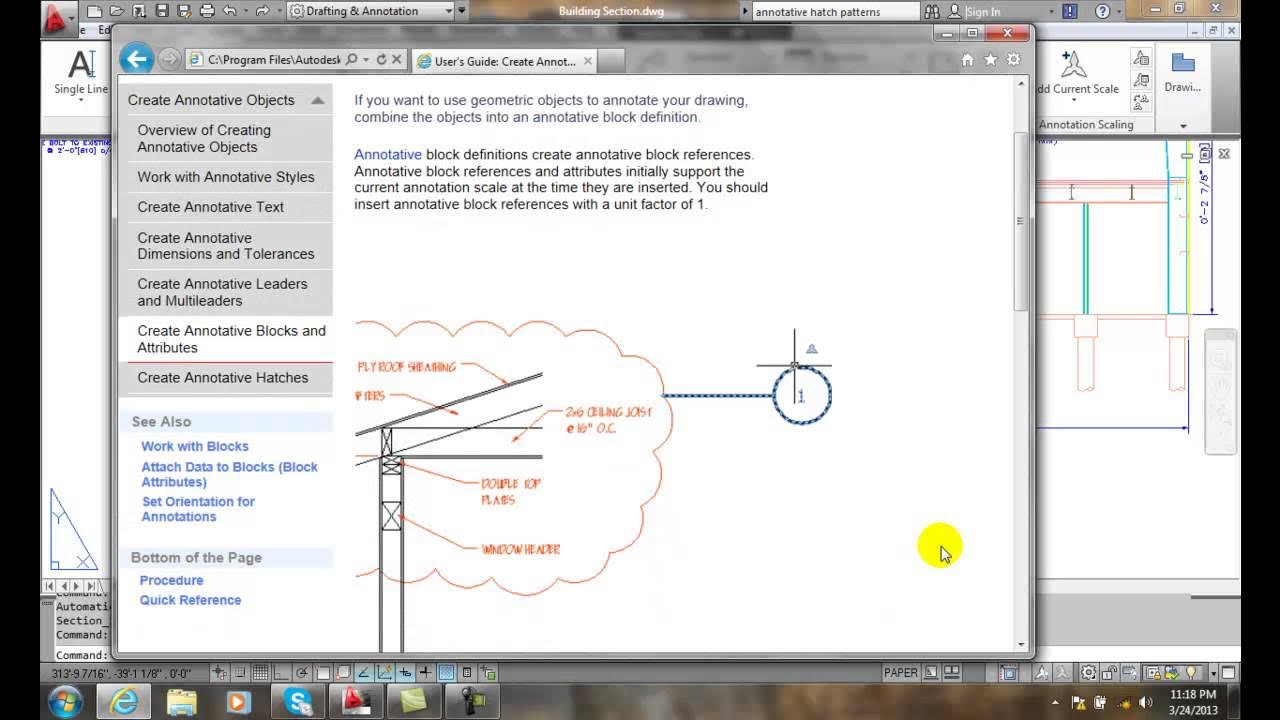The image size is (1280, 720).
Task: Collapse the Create Annotative Objects section
Action: [x=318, y=100]
